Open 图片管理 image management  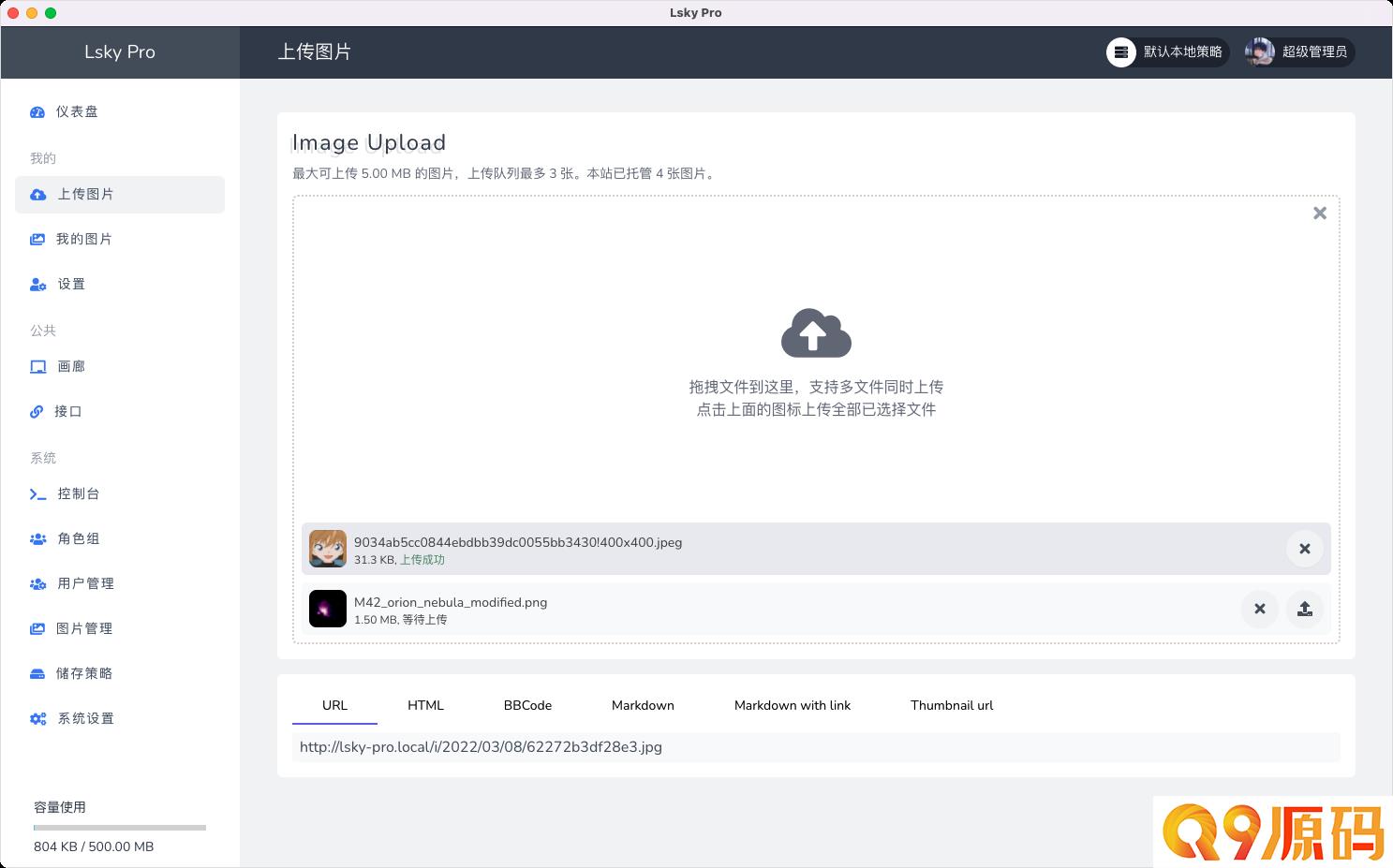point(120,629)
